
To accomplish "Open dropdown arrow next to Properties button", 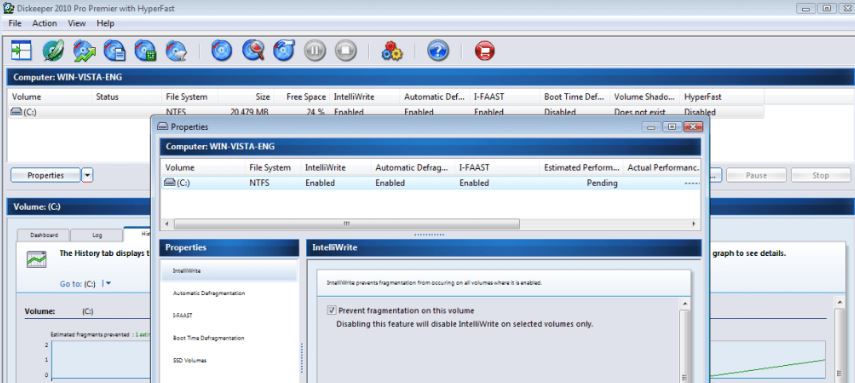I will 88,175.
